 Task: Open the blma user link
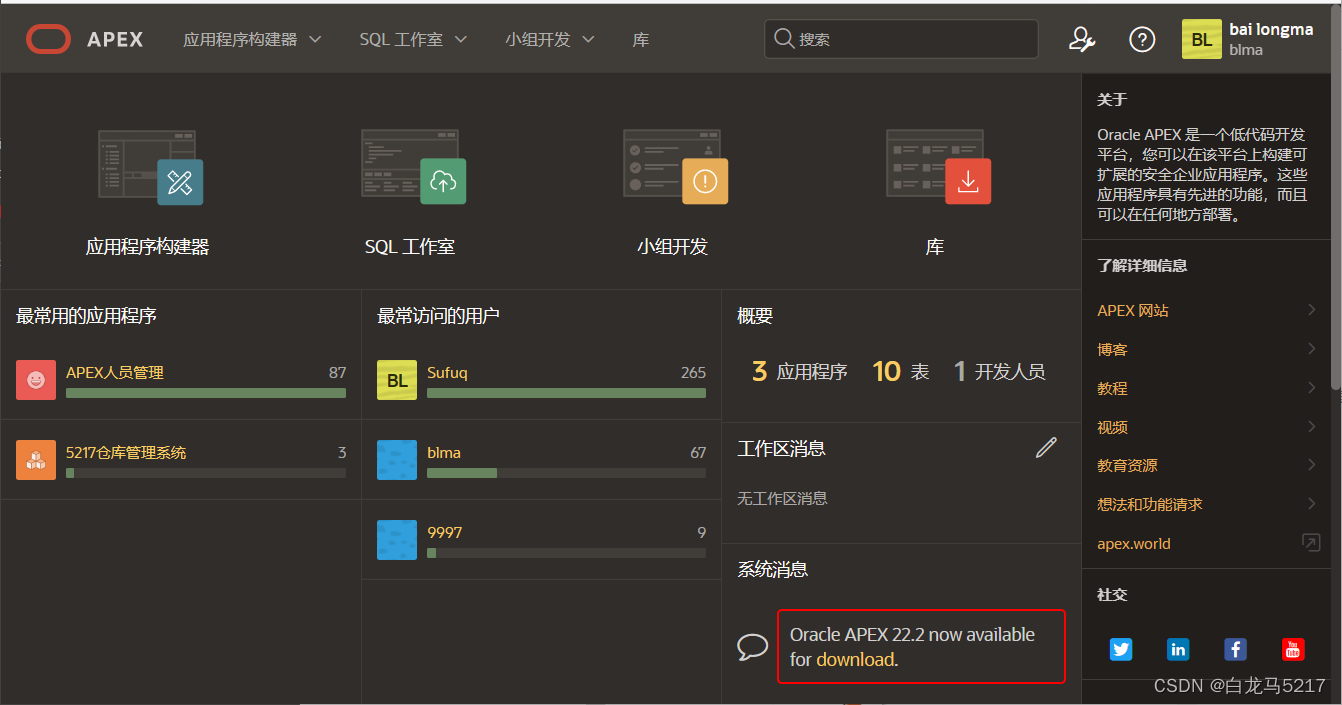coord(444,452)
